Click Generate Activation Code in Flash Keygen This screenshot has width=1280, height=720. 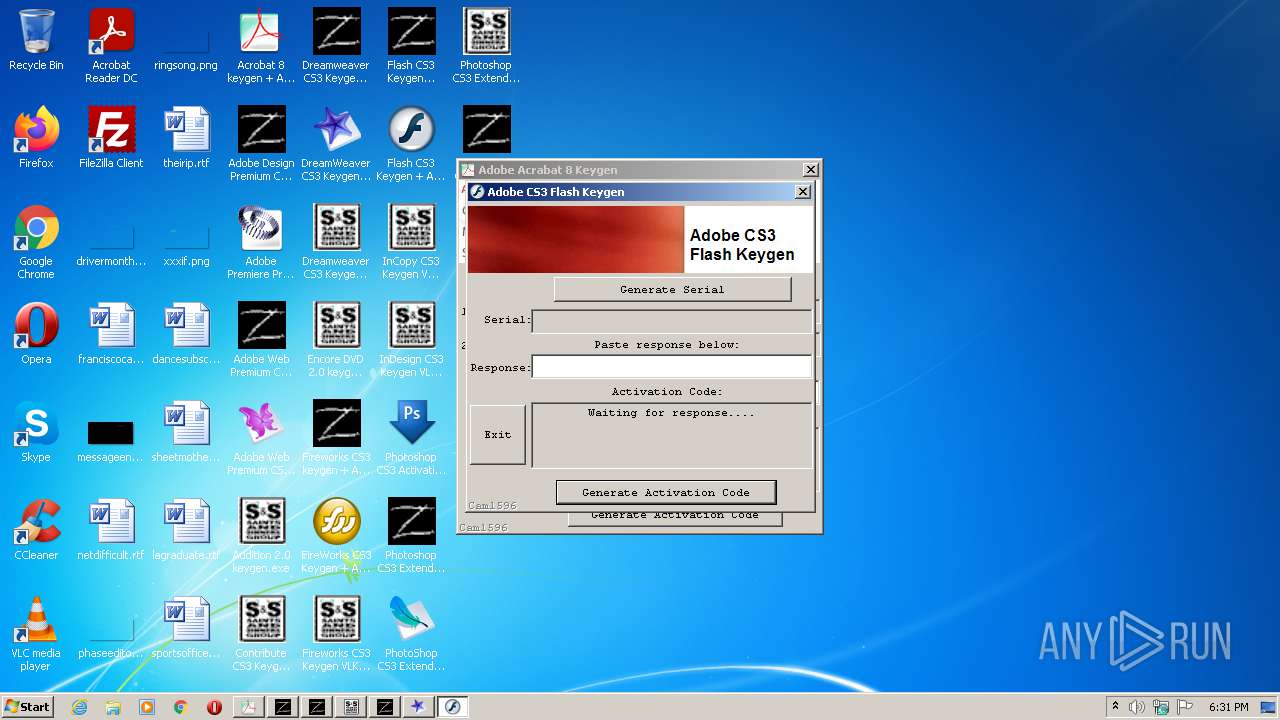click(x=666, y=492)
